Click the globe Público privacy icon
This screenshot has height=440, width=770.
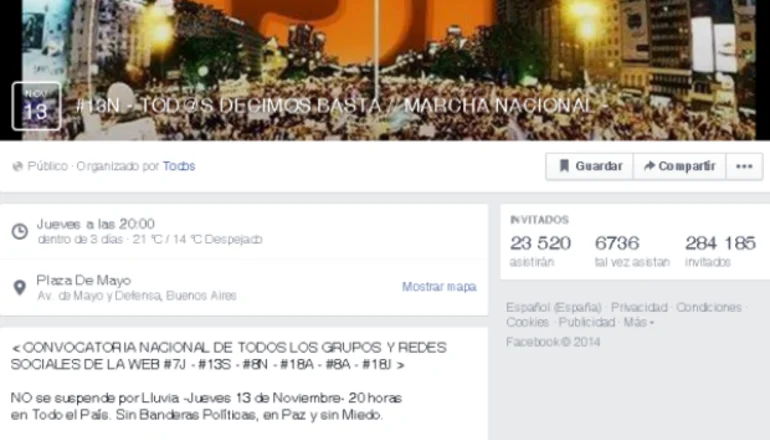point(18,166)
